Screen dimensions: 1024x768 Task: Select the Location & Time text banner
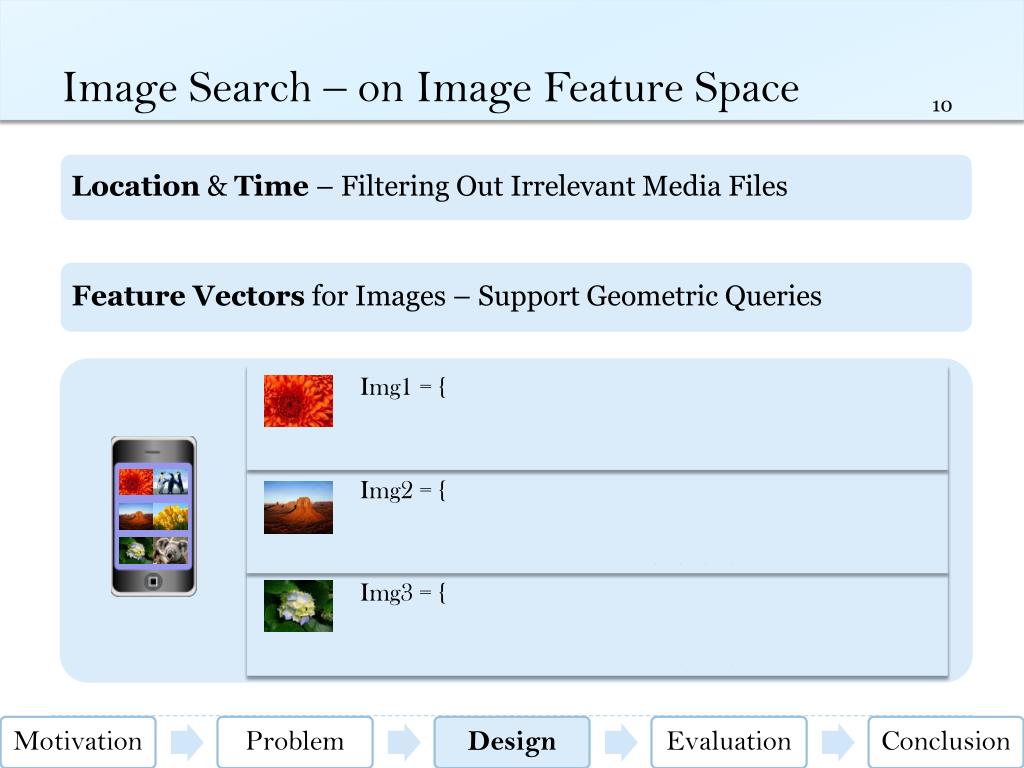pyautogui.click(x=516, y=187)
